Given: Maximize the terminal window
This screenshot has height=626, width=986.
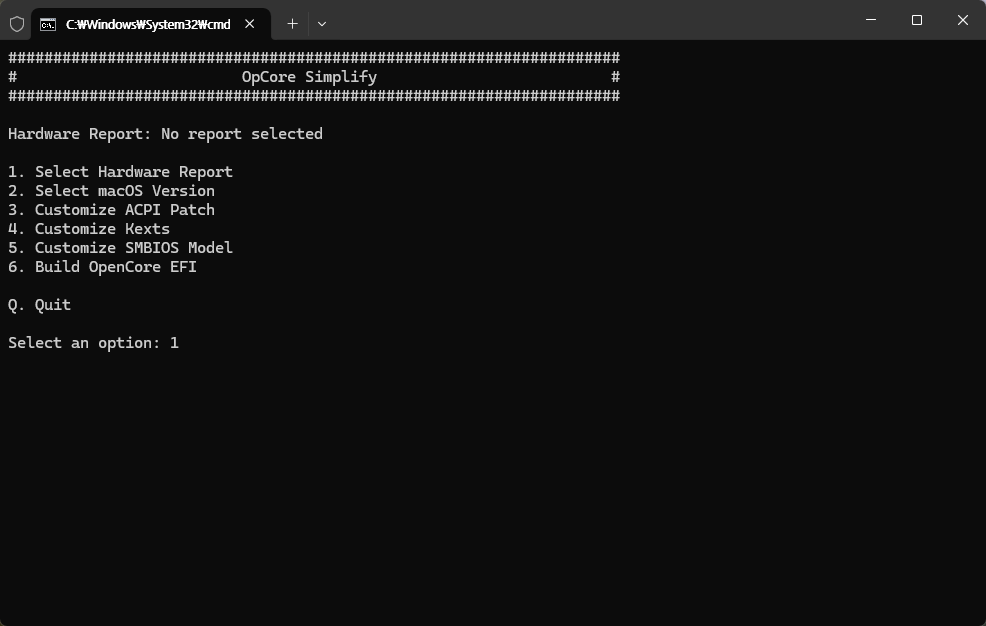Looking at the screenshot, I should point(917,20).
